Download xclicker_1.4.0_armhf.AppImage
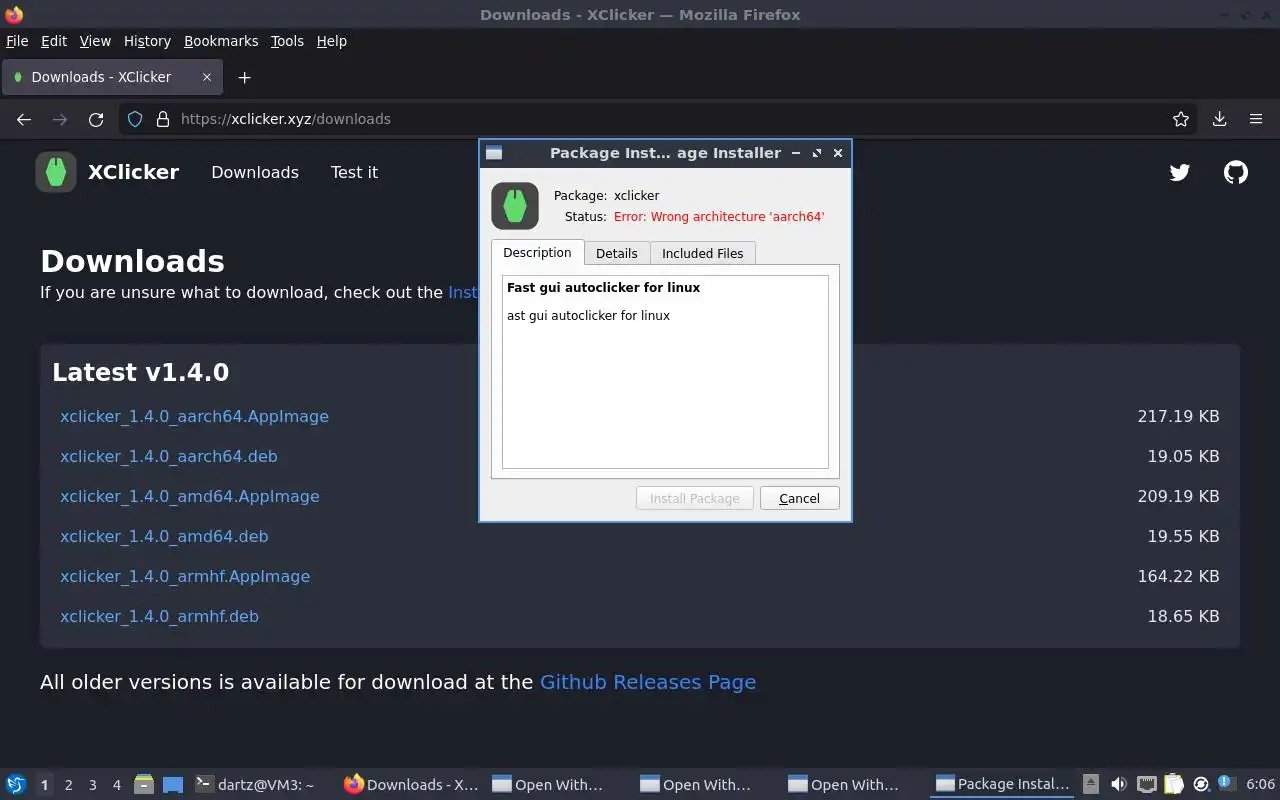1280x800 pixels. (185, 576)
